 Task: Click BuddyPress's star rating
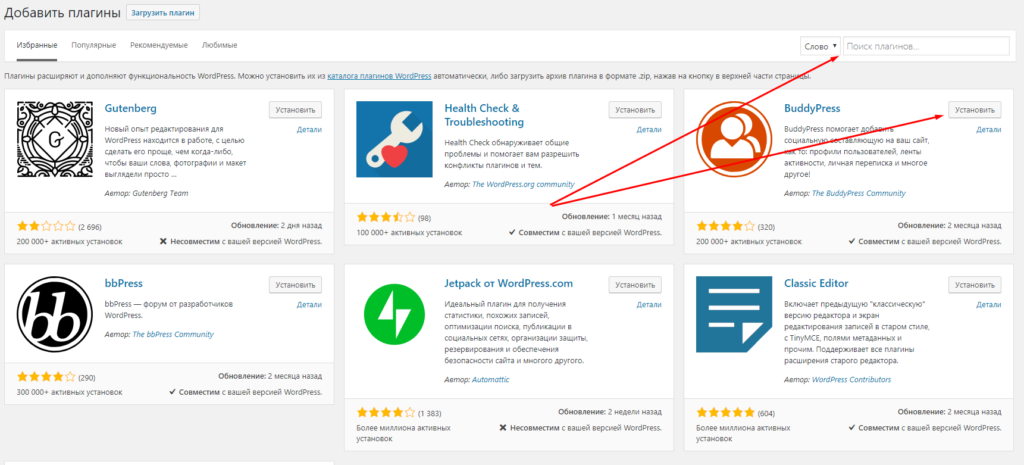click(726, 227)
